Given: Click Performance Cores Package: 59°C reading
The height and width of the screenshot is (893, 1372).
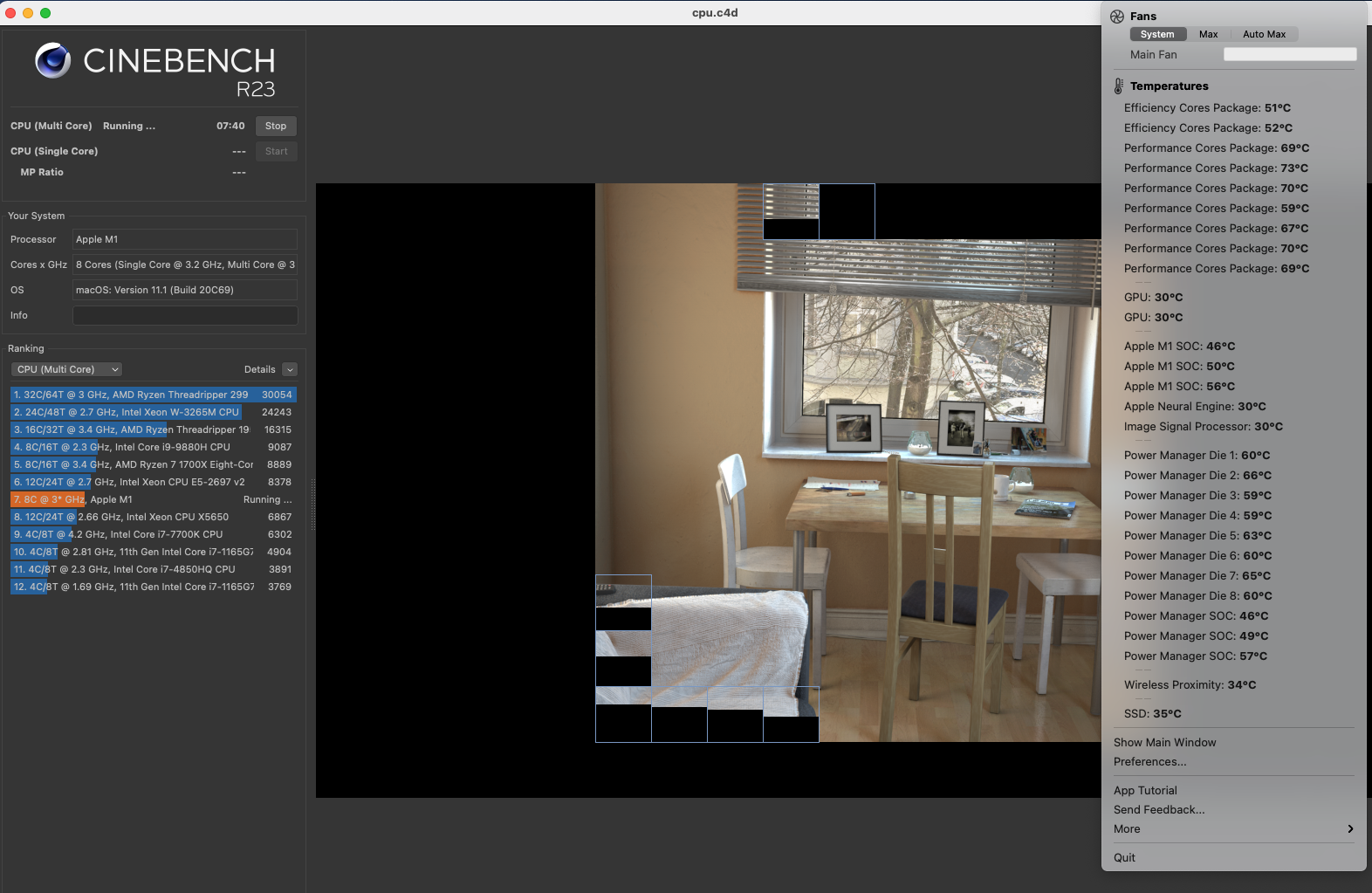Looking at the screenshot, I should [1216, 208].
